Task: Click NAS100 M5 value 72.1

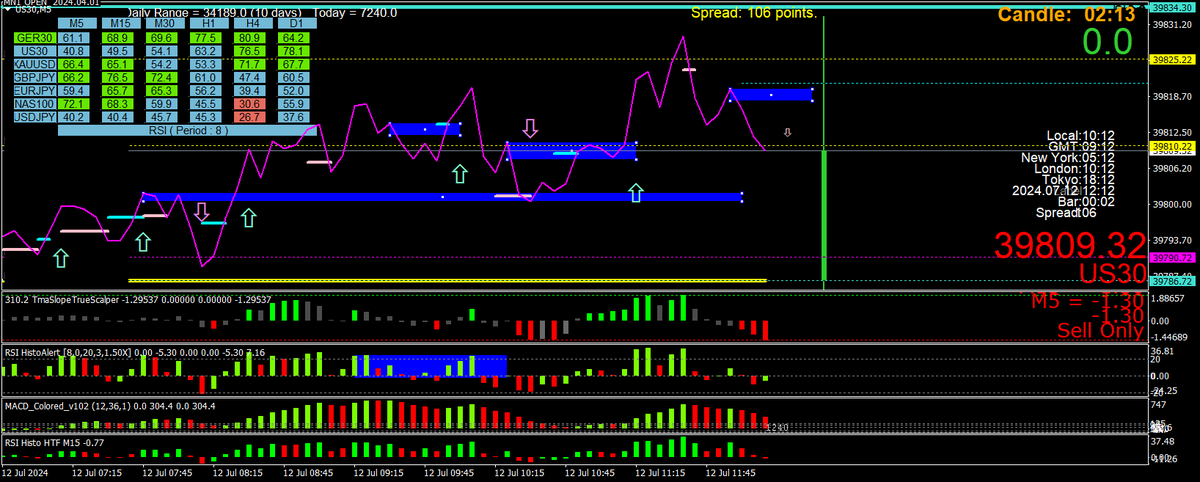Action: tap(72, 103)
